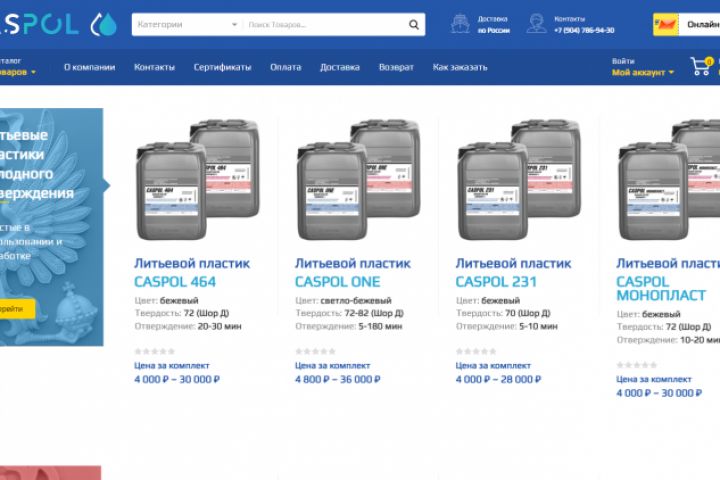Focus the Поиск товаров search field

tap(325, 25)
